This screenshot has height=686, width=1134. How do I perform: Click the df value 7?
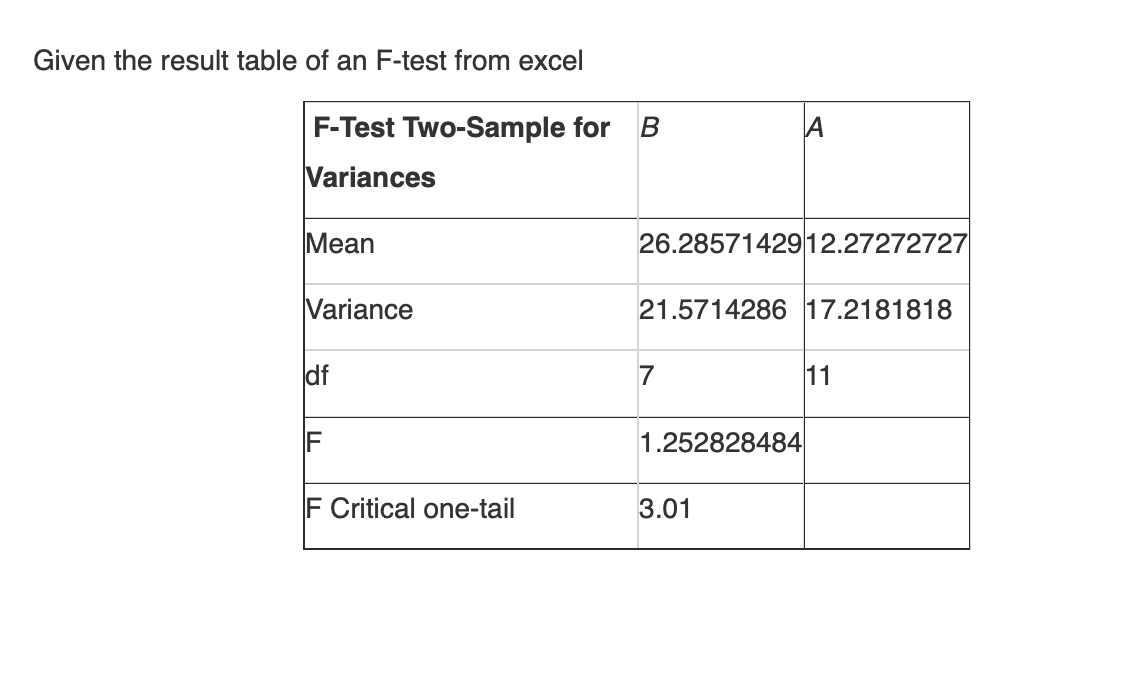647,376
